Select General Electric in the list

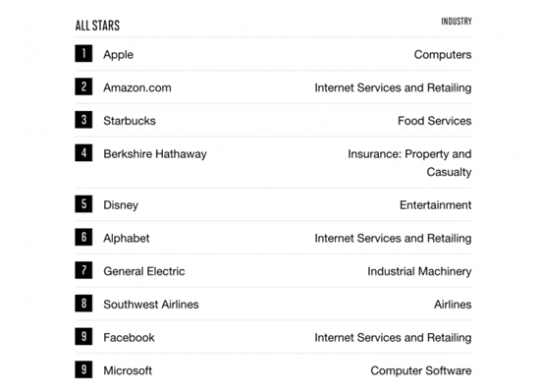[x=144, y=271]
